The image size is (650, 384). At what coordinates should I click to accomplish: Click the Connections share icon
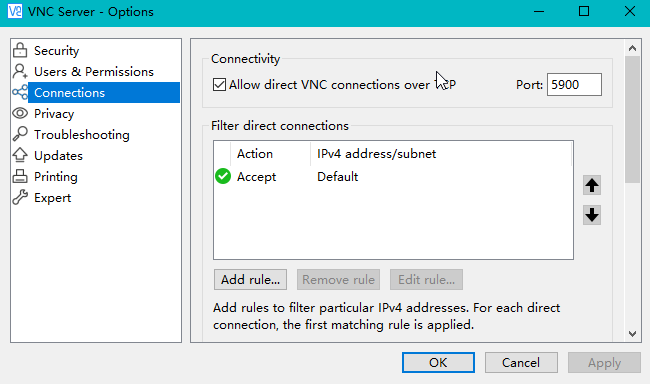20,92
